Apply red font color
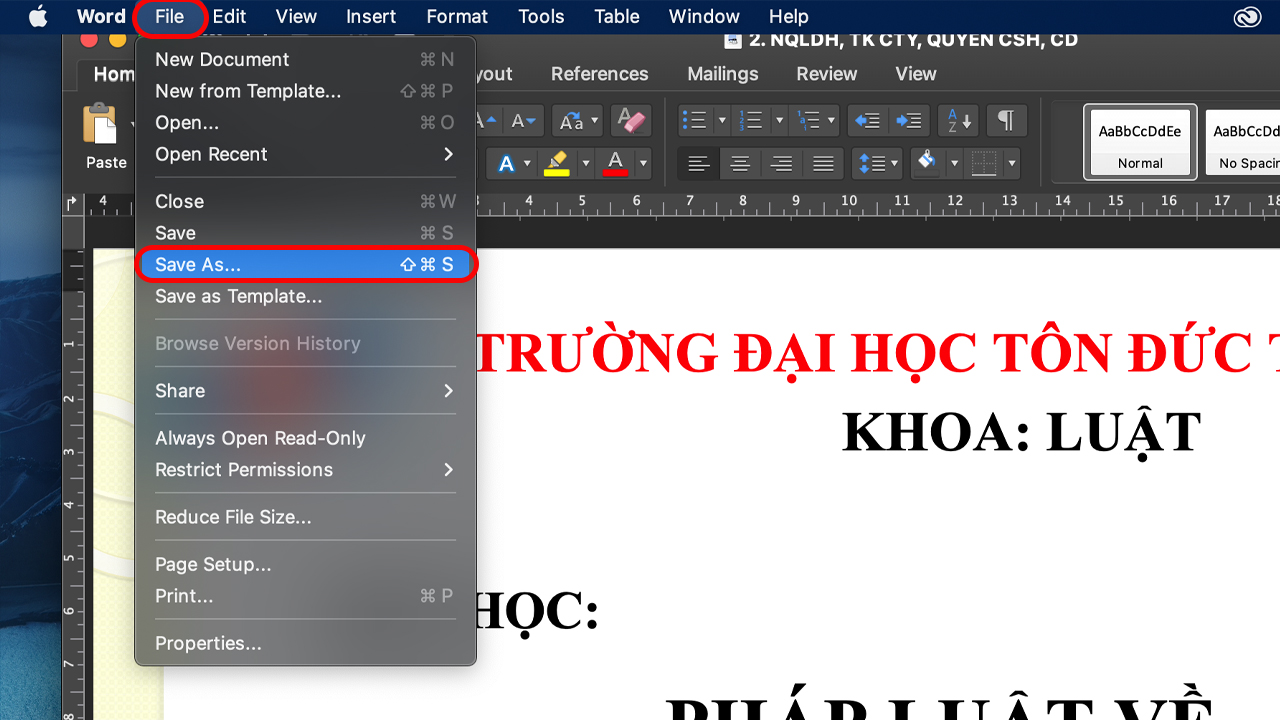This screenshot has width=1280, height=720. click(615, 163)
